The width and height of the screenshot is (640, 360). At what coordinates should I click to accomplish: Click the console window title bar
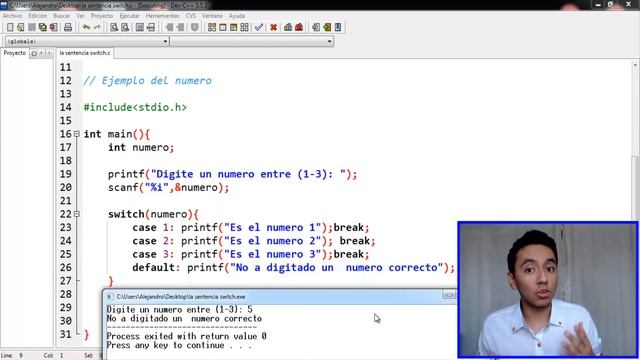279,296
